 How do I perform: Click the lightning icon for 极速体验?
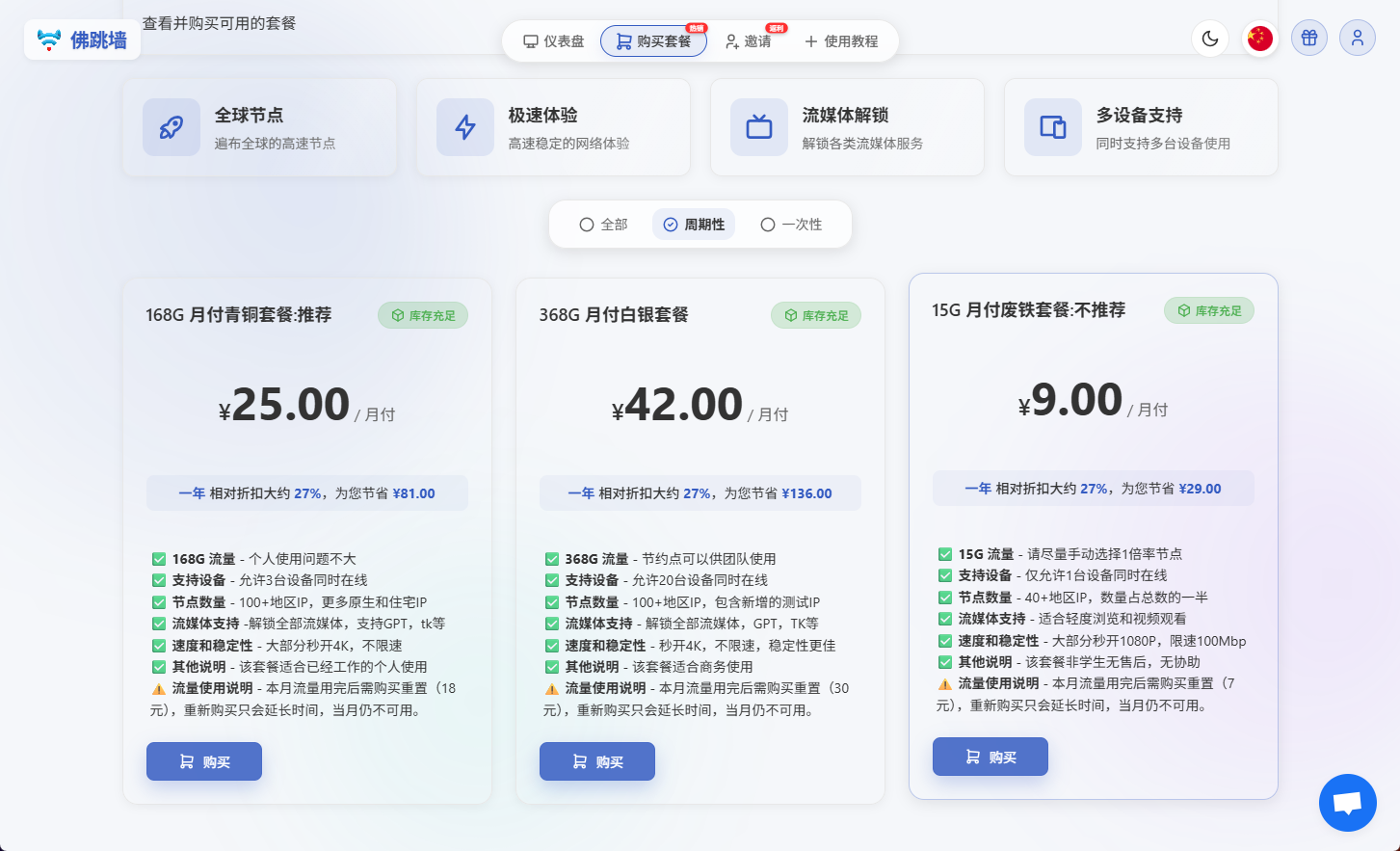click(x=465, y=127)
